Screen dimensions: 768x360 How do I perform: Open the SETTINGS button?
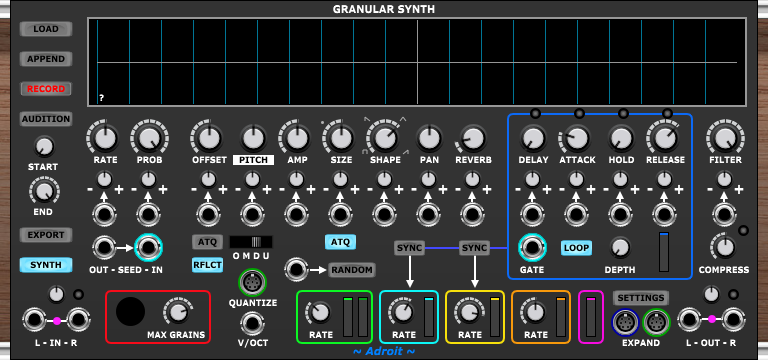pyautogui.click(x=641, y=298)
